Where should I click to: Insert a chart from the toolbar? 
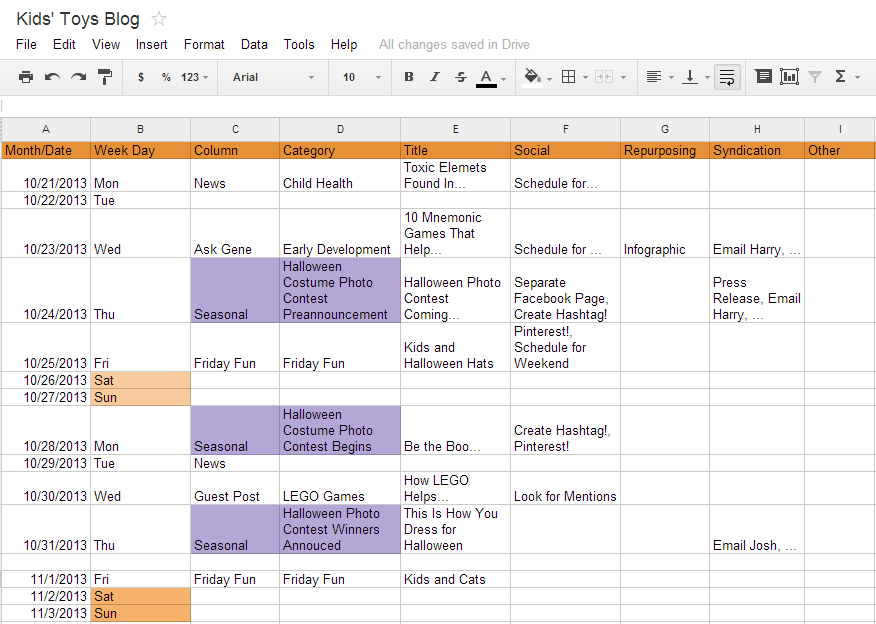point(789,77)
